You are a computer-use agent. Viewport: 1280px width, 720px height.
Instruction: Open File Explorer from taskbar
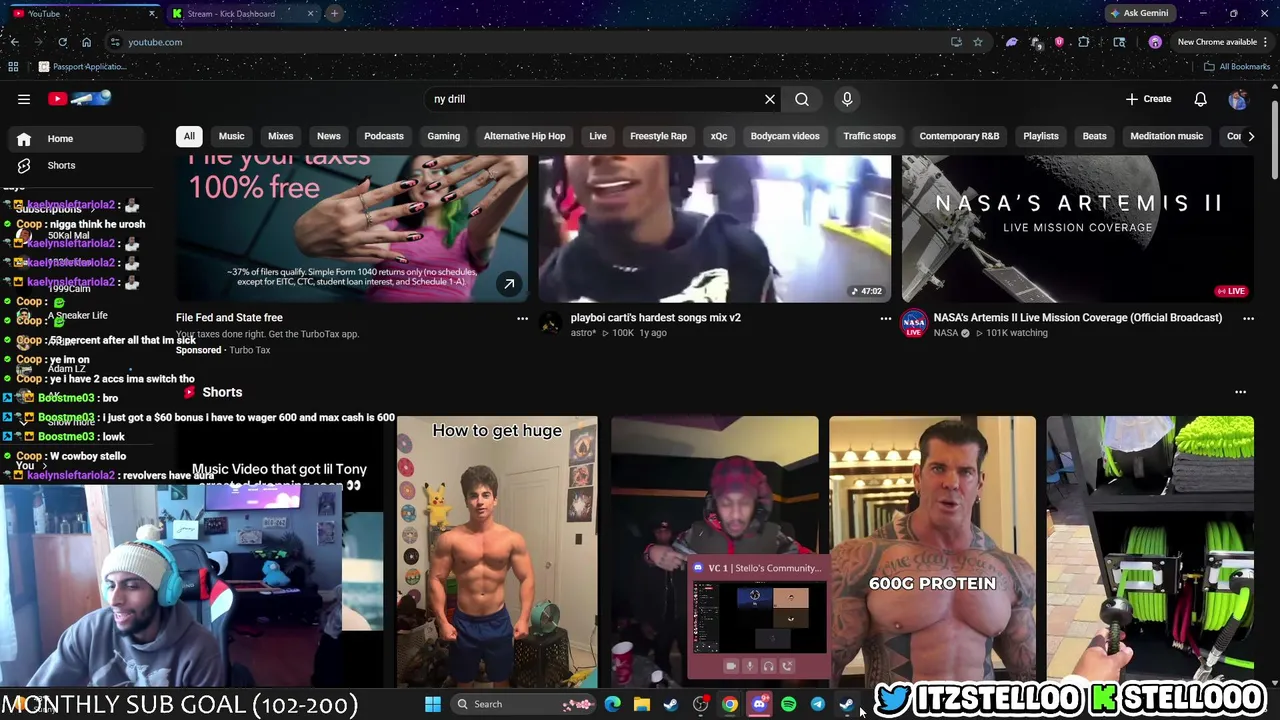642,704
